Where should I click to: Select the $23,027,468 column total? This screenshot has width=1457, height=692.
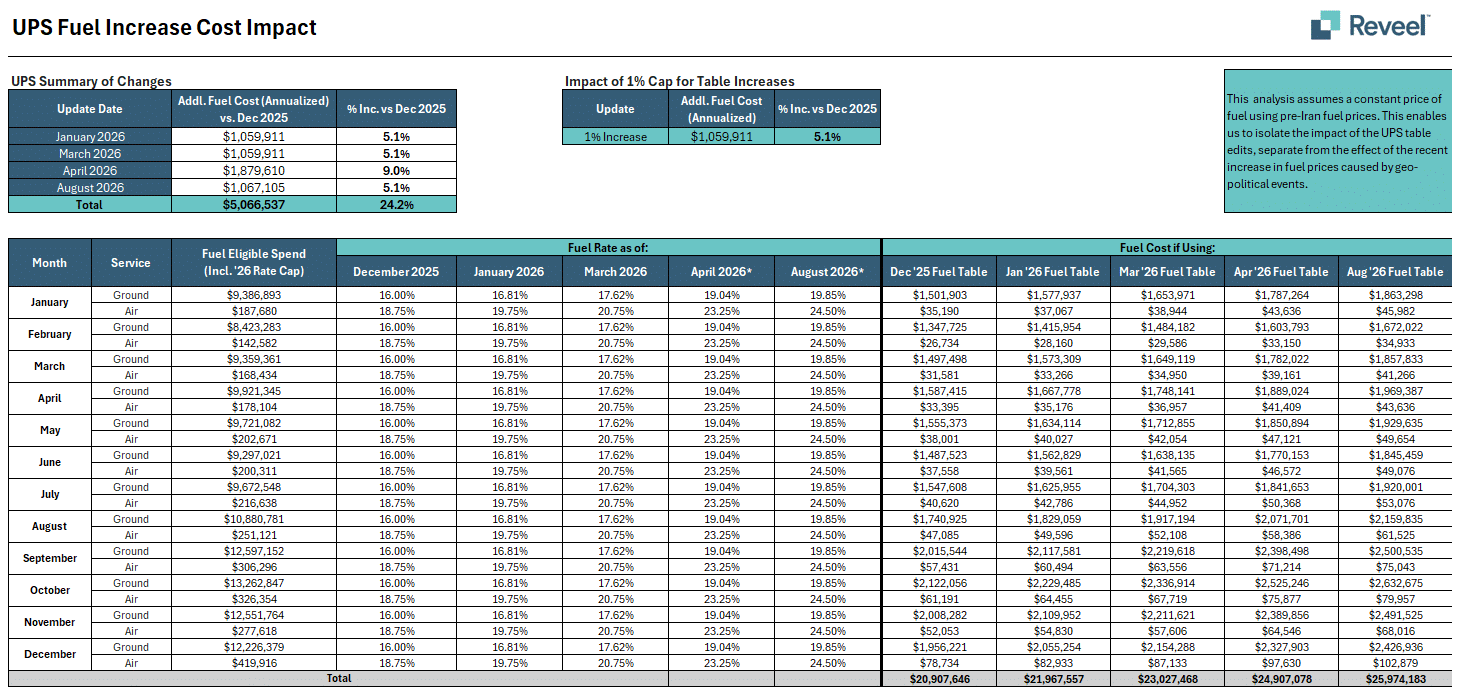[x=1167, y=679]
